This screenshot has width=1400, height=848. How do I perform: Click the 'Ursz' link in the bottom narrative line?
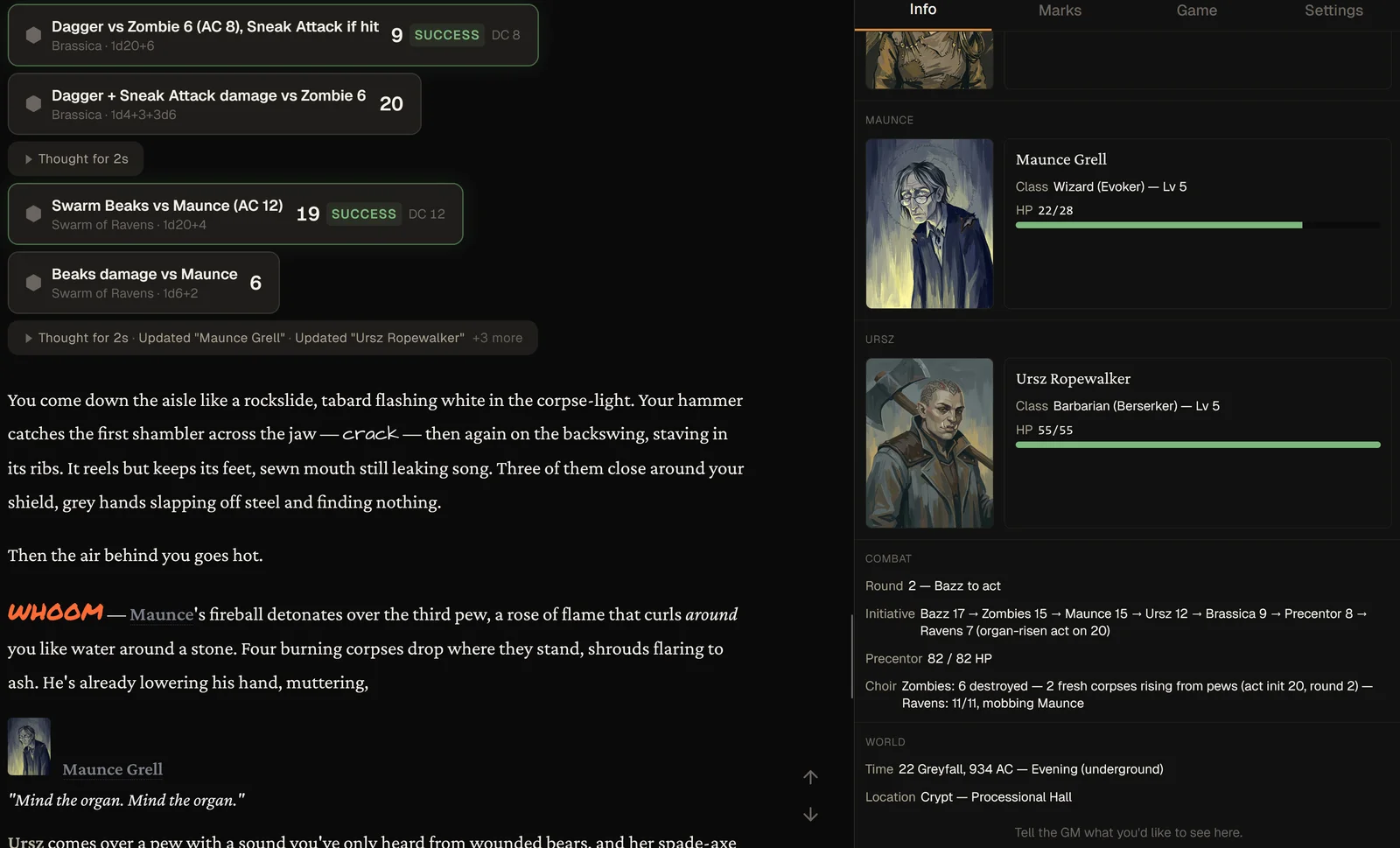coord(25,842)
